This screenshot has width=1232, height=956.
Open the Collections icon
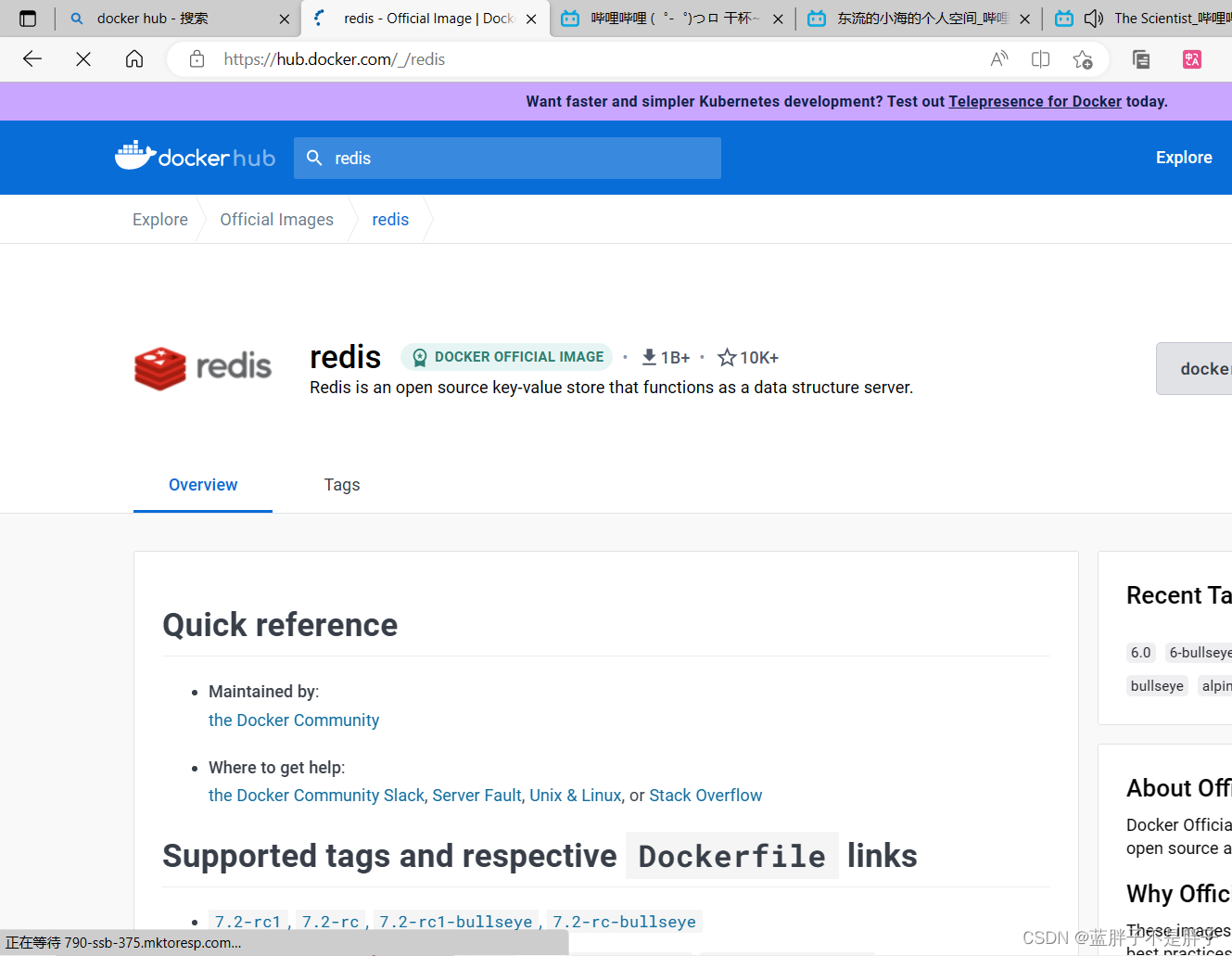(1141, 59)
